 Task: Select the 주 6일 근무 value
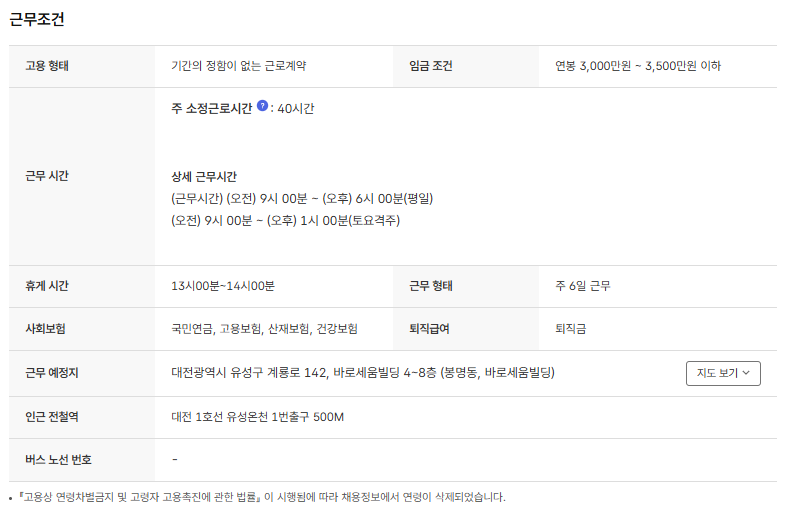pos(582,286)
